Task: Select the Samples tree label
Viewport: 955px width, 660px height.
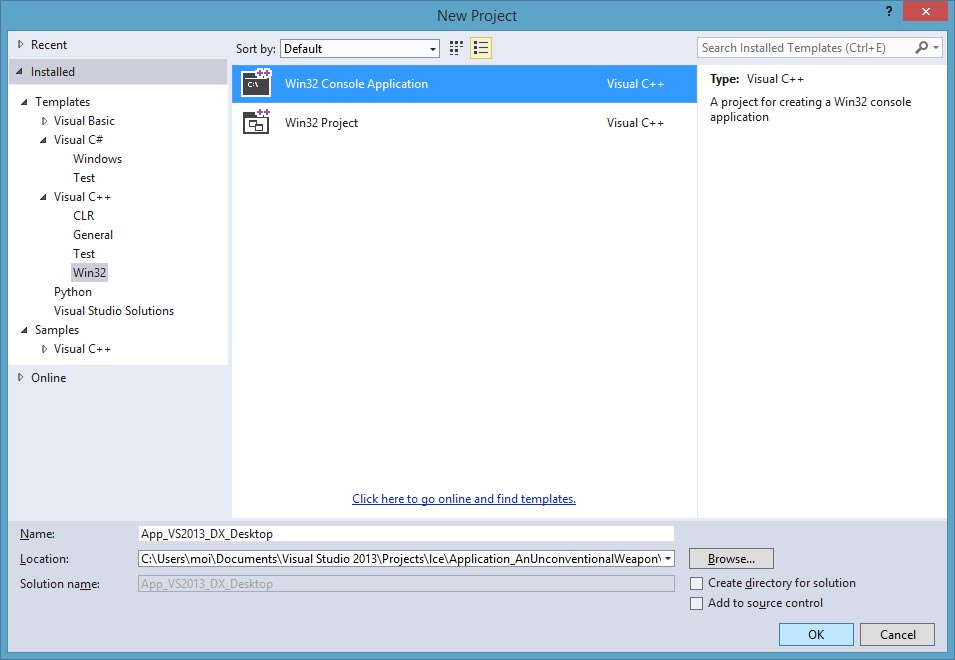Action: point(57,329)
